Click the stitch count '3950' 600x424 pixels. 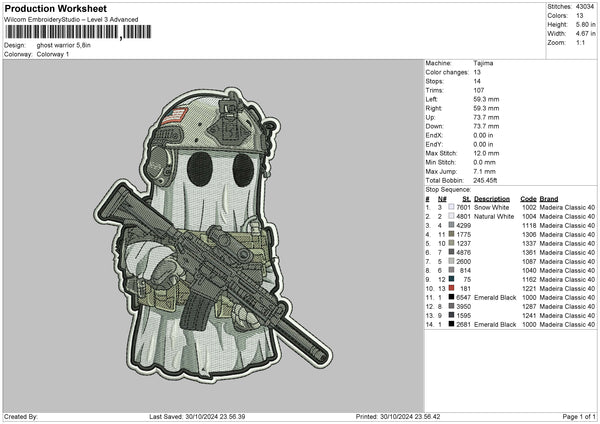pyautogui.click(x=463, y=307)
